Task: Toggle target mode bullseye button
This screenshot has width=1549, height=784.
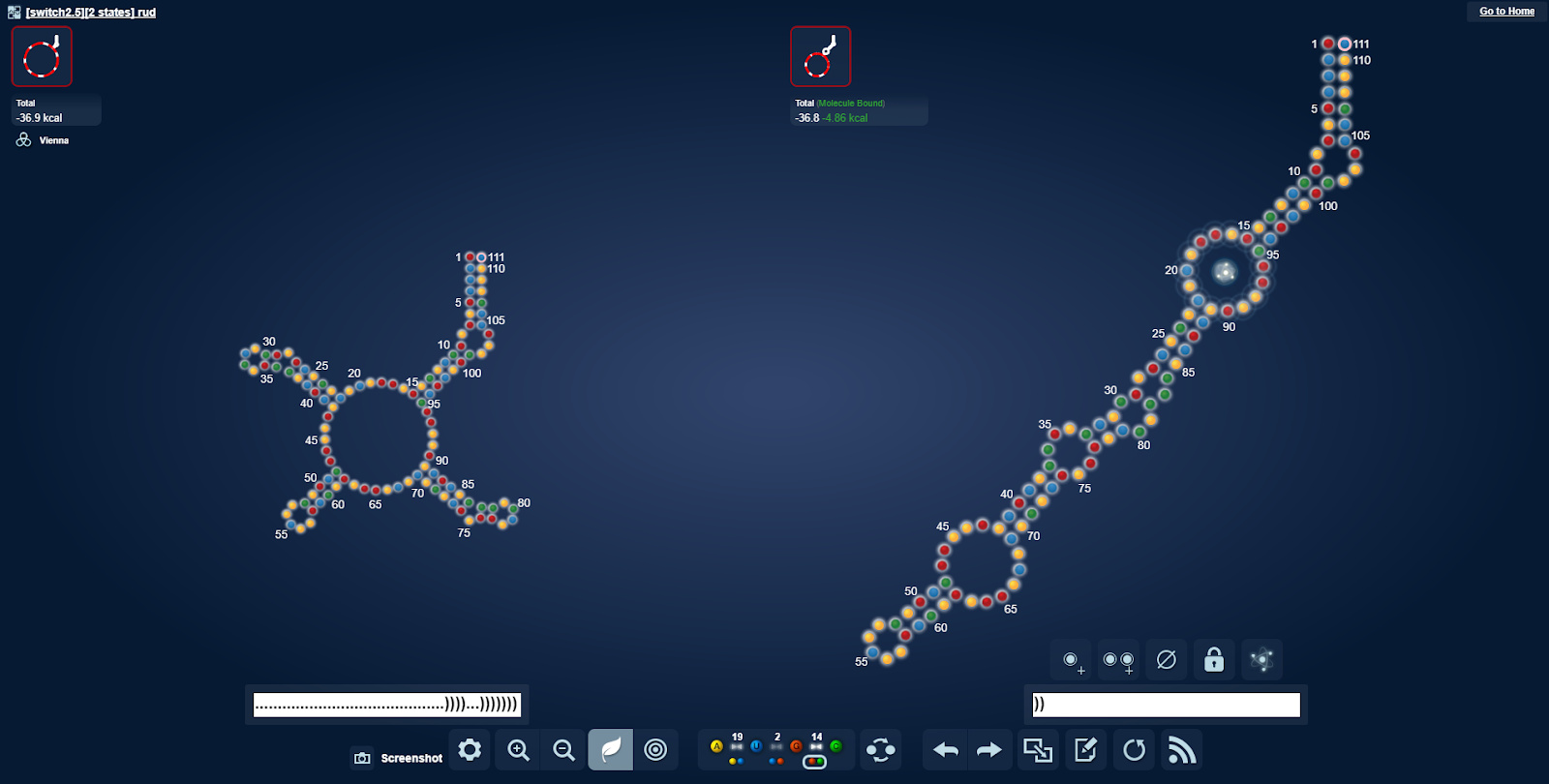Action: (x=655, y=750)
